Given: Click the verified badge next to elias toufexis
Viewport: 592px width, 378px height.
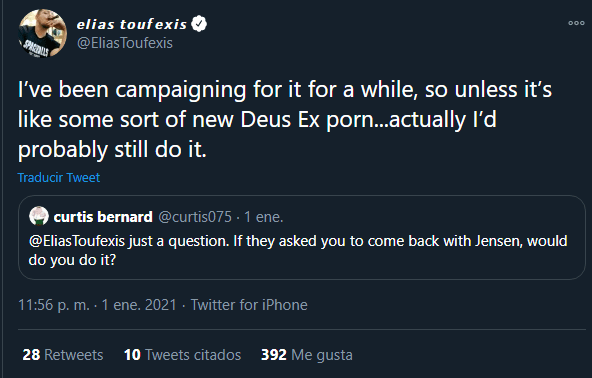Looking at the screenshot, I should (x=199, y=24).
